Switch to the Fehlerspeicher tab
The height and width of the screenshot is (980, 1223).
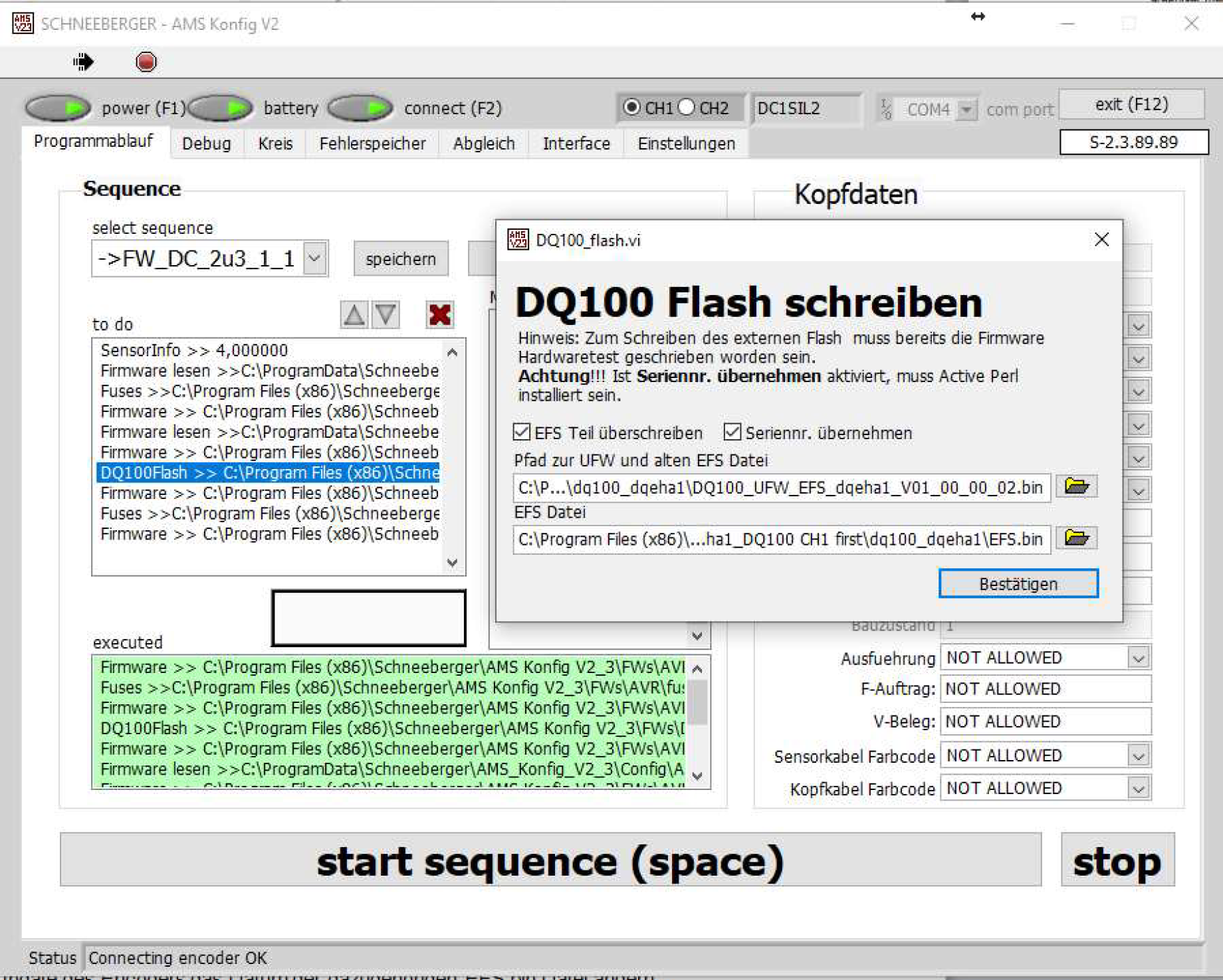pyautogui.click(x=372, y=144)
